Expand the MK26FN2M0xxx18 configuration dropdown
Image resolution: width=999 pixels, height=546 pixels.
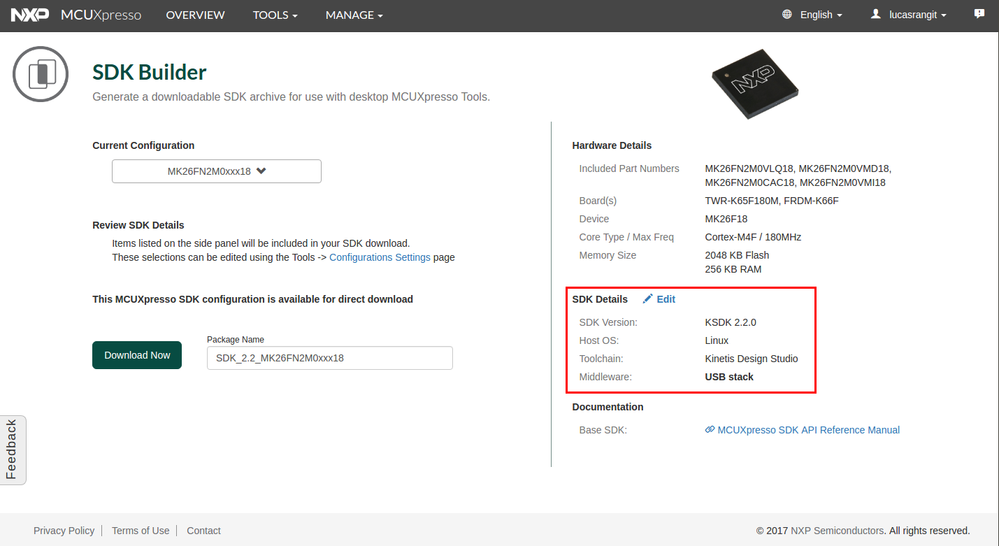pyautogui.click(x=216, y=171)
